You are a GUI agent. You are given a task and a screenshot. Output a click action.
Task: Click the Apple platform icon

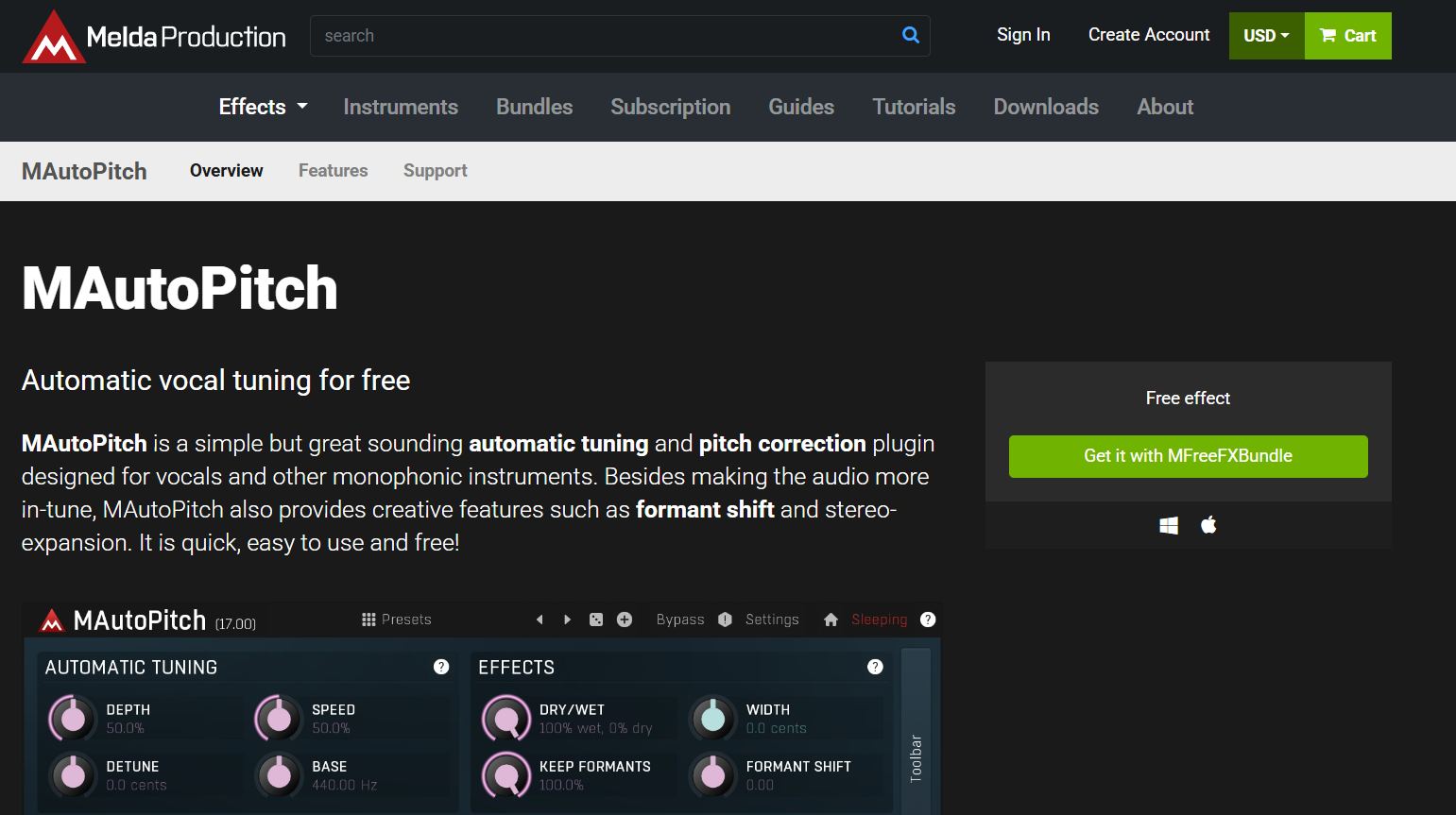(1208, 524)
